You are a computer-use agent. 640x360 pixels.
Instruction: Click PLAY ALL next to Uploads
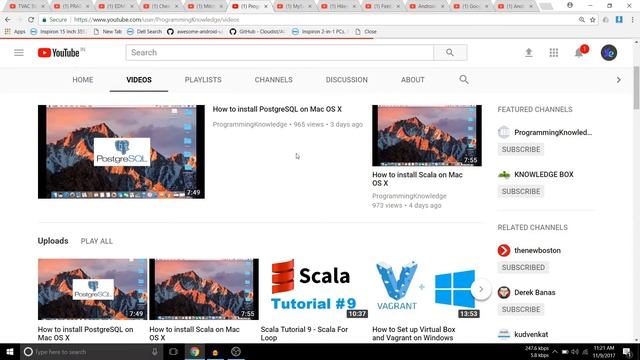tap(97, 241)
